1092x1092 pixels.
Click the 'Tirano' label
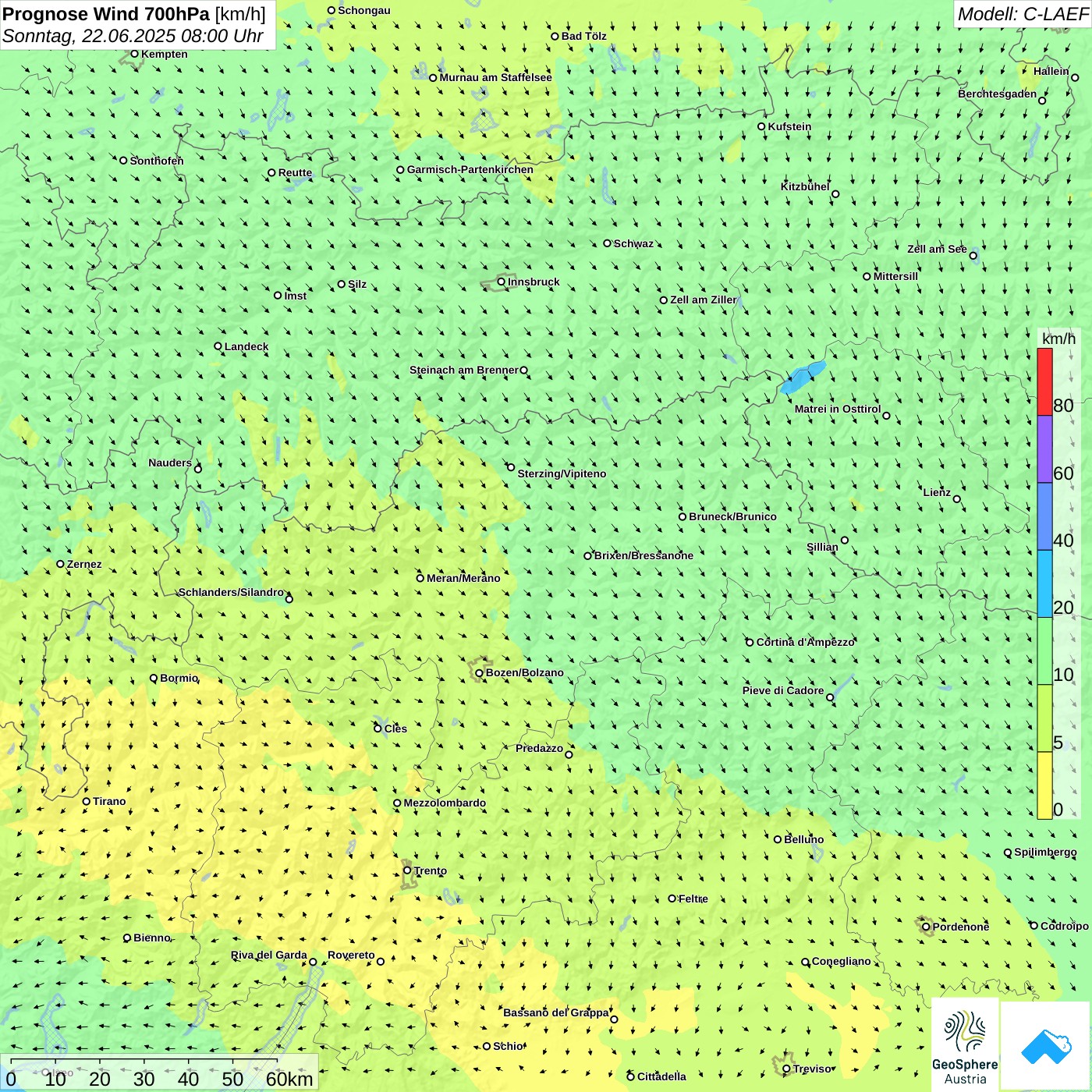pos(109,801)
